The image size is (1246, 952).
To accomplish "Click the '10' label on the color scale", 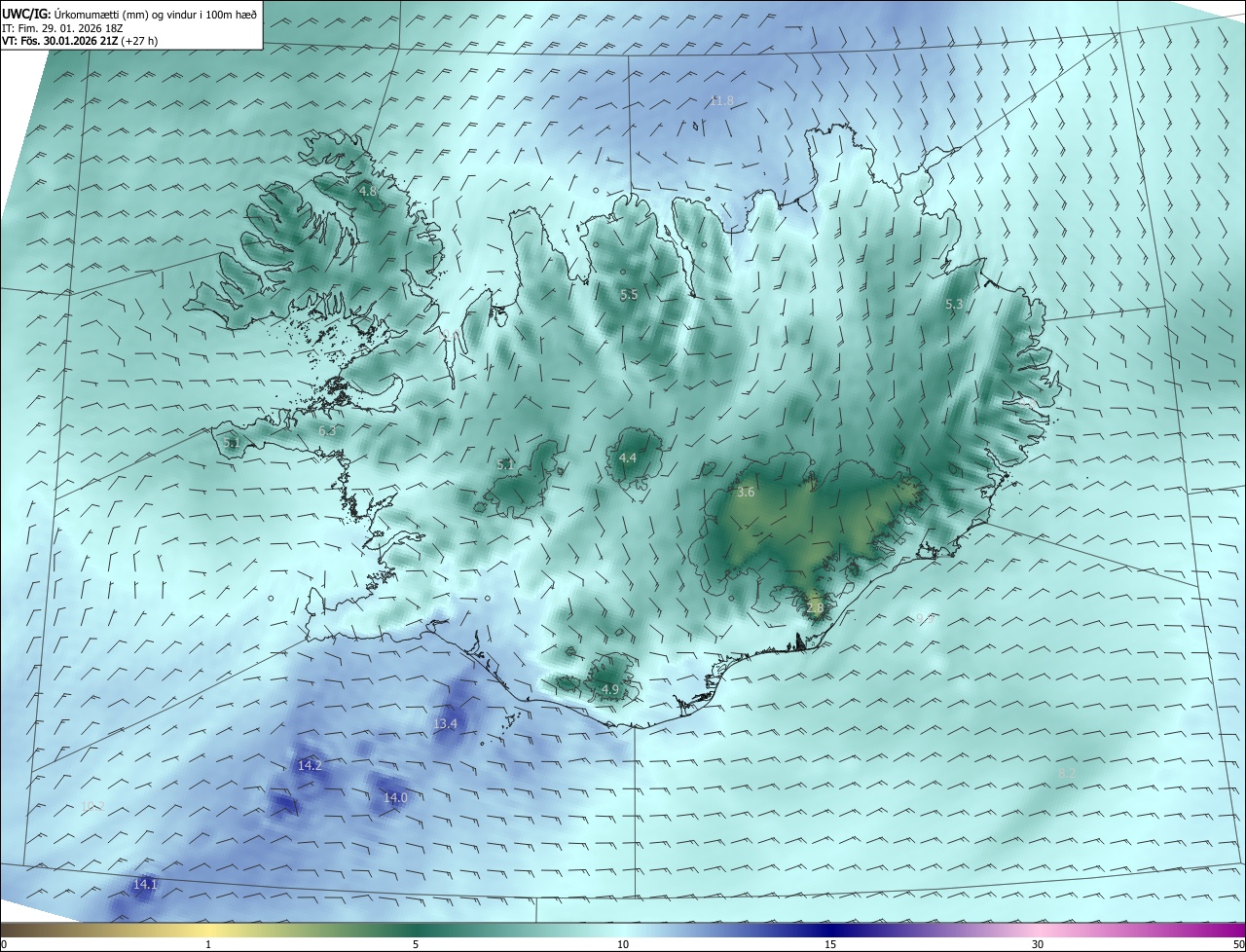I will pos(623,944).
